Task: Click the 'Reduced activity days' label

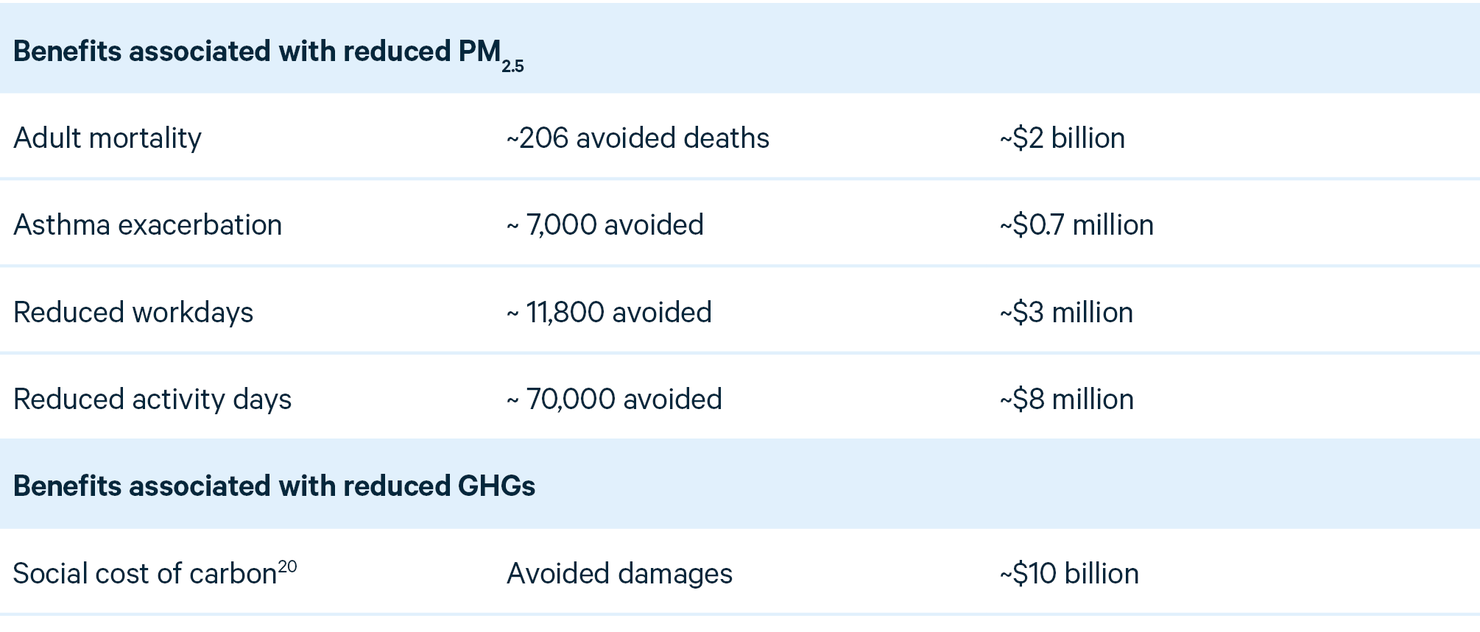Action: point(152,399)
